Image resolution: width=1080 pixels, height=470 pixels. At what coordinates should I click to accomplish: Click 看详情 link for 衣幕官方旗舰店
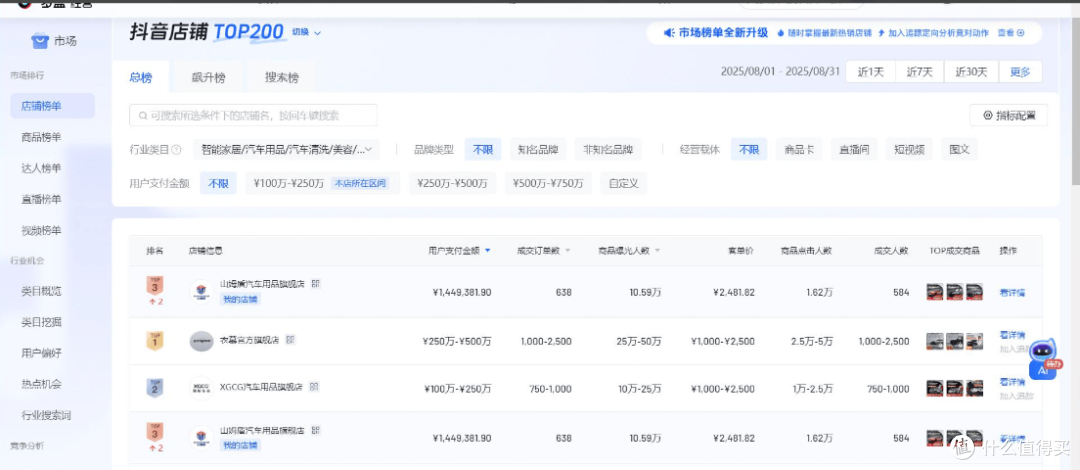pyautogui.click(x=1012, y=336)
